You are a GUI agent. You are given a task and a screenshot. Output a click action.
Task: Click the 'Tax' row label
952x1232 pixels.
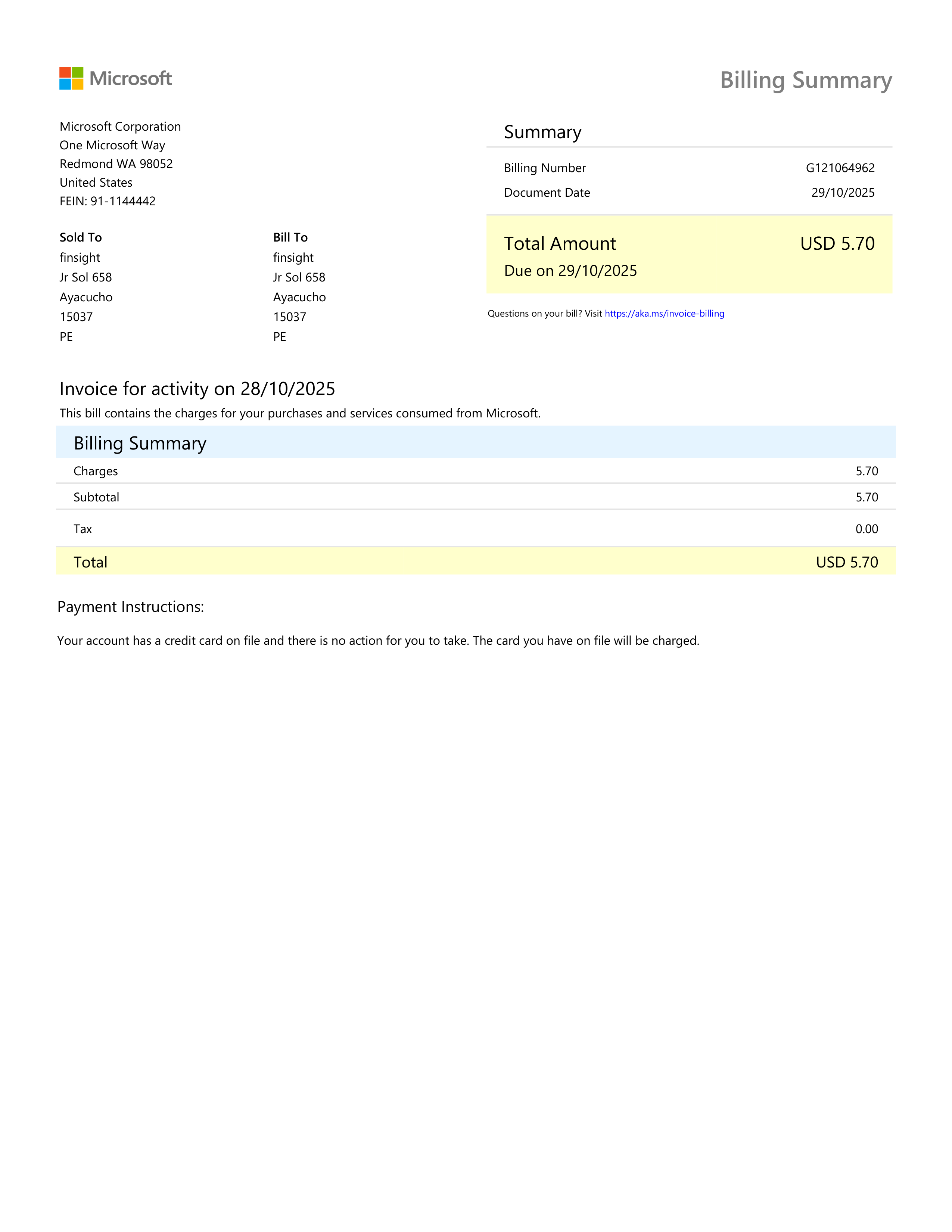pos(83,529)
